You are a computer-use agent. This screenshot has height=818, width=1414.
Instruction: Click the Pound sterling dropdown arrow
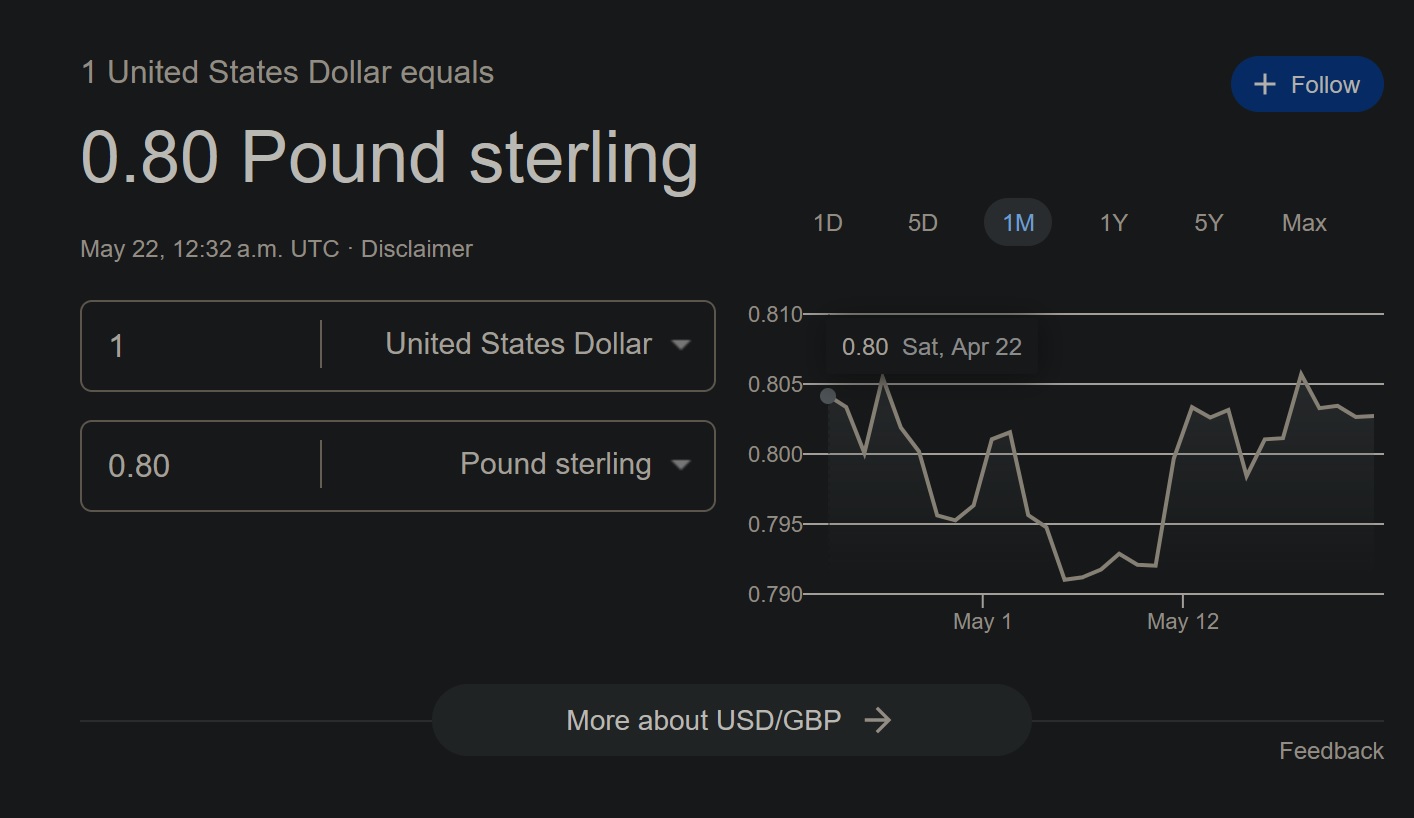coord(681,465)
